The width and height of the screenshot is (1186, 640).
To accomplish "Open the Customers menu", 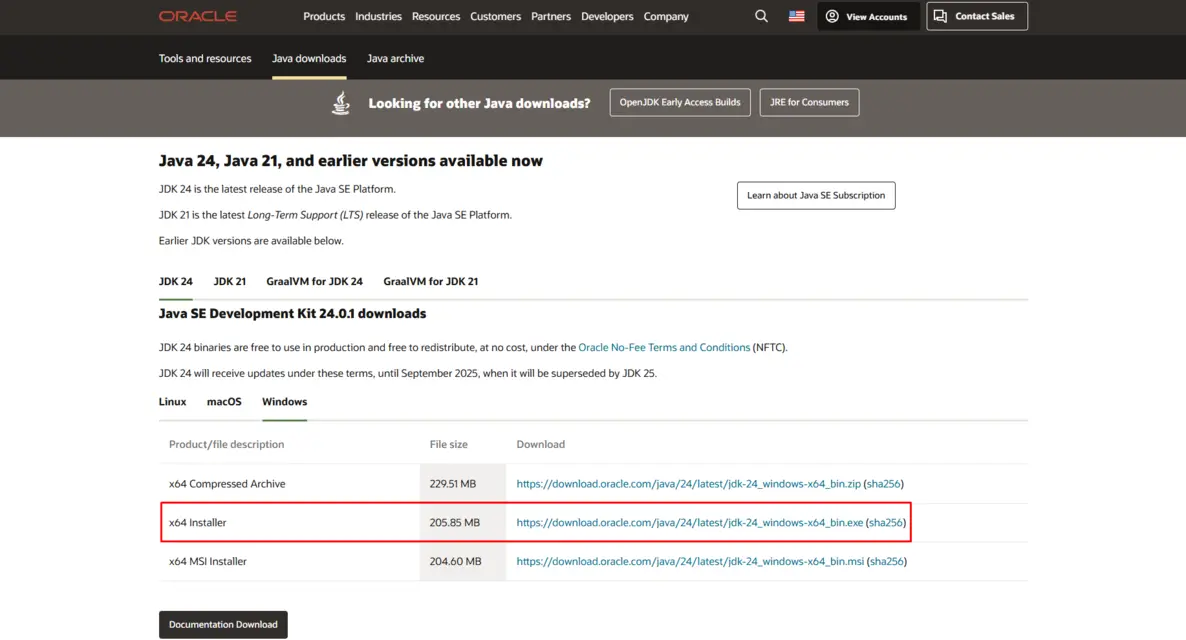I will (495, 16).
